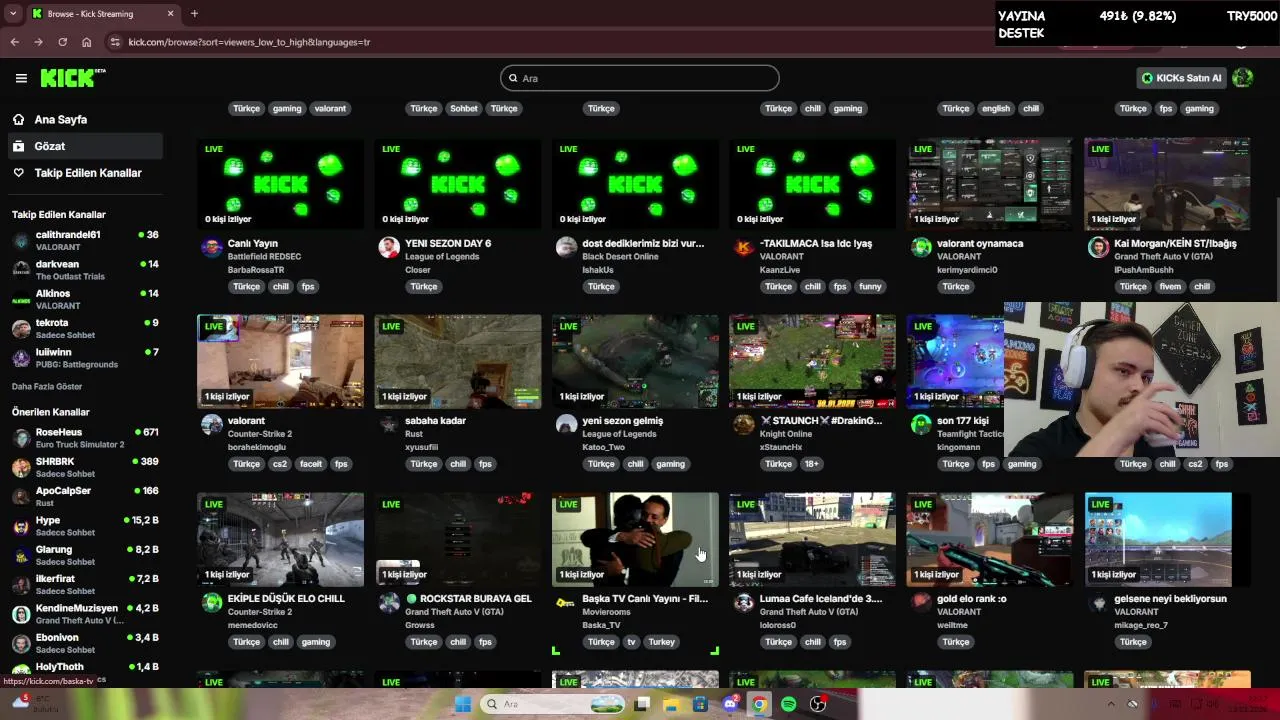Click the 18+ tag under xStauncHx
This screenshot has height=720, width=1280.
click(x=812, y=464)
